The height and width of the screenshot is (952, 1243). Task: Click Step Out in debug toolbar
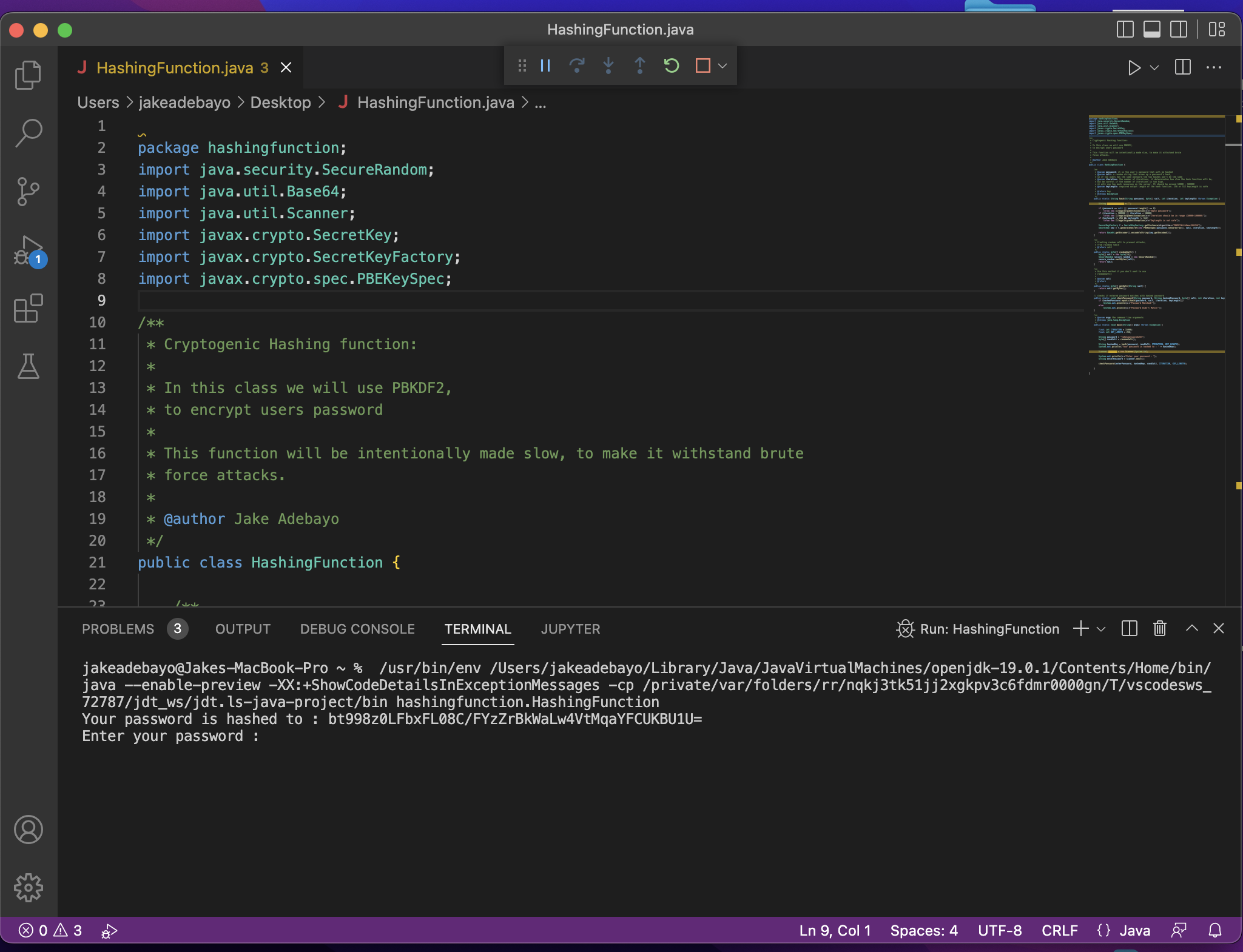click(x=640, y=65)
